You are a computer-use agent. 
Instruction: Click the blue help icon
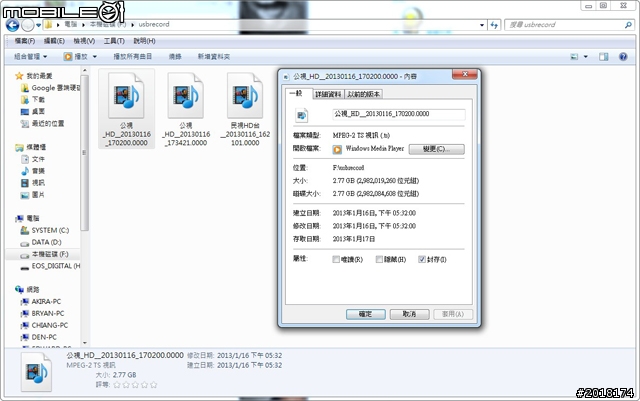coord(623,56)
